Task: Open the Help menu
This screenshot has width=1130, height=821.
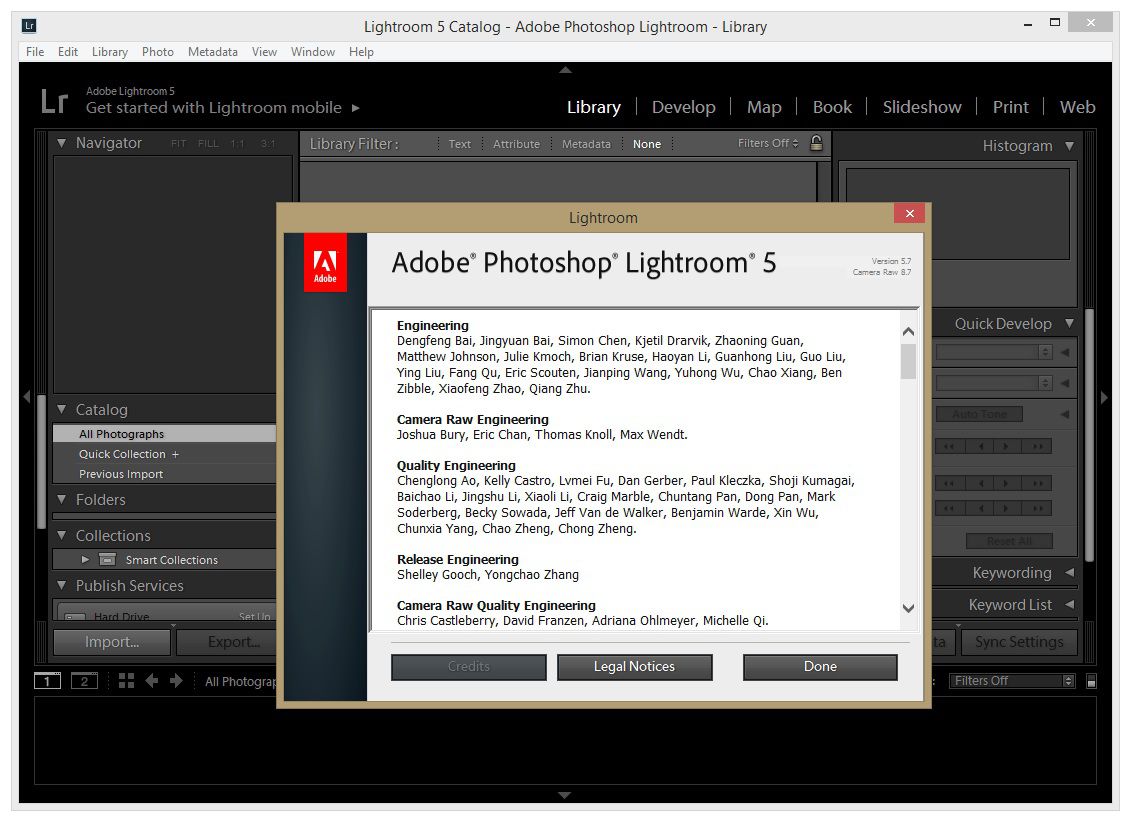Action: (361, 52)
